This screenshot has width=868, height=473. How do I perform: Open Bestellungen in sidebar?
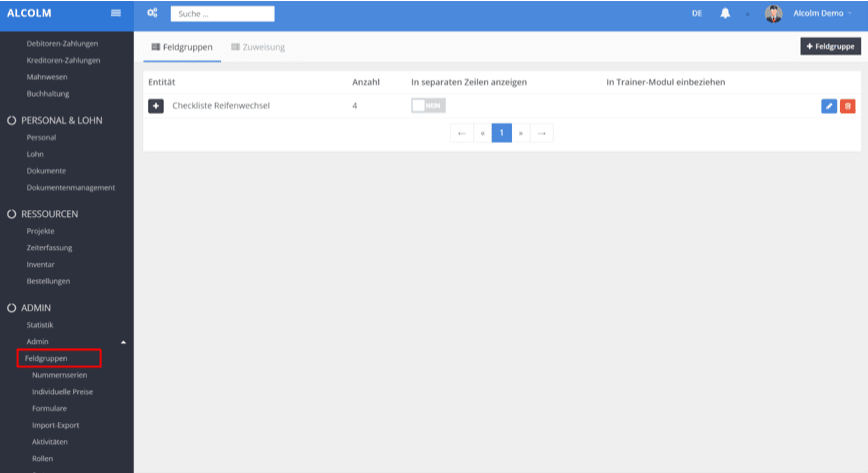coord(48,281)
